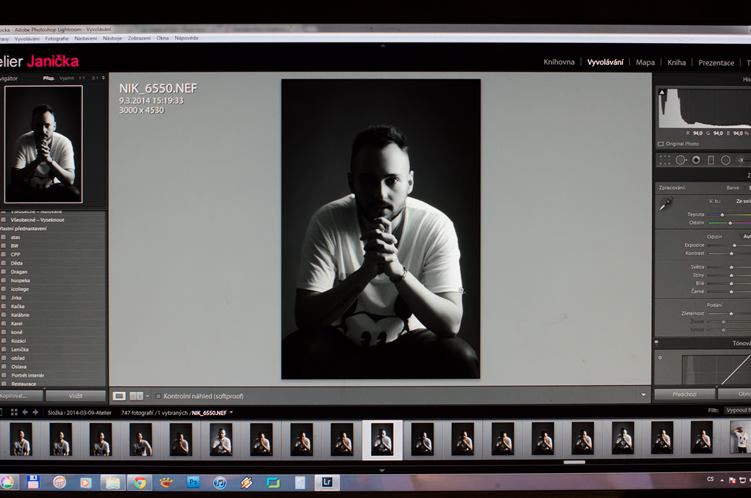Open the Prezentace module
The image size is (751, 498).
point(716,63)
